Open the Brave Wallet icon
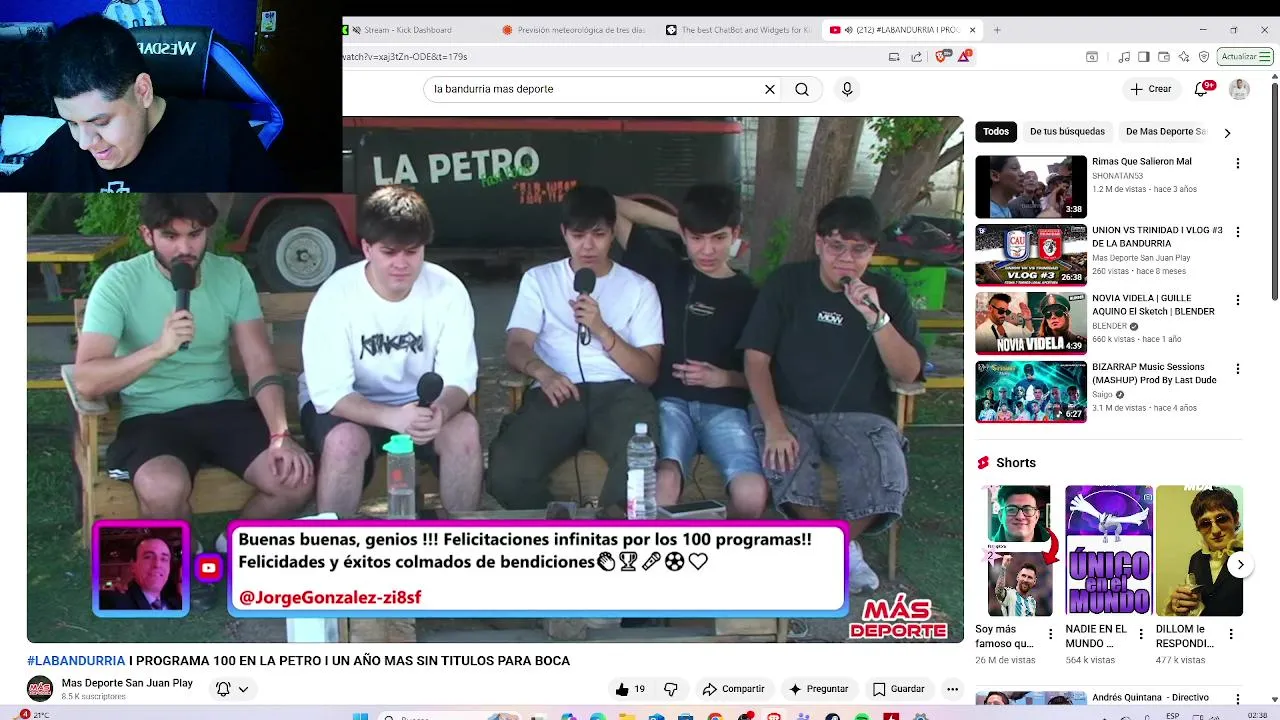This screenshot has width=1280, height=720. pos(1164,57)
